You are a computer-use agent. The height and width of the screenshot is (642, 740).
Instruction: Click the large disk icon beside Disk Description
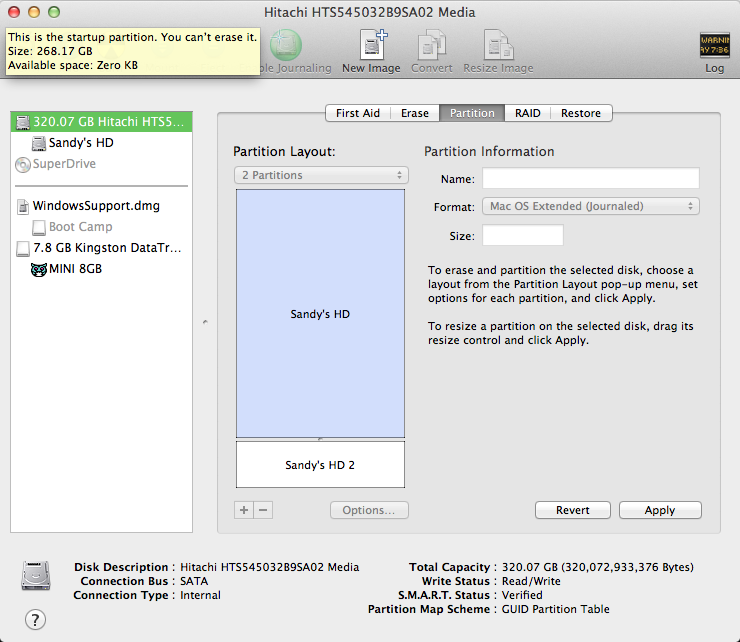click(x=36, y=575)
